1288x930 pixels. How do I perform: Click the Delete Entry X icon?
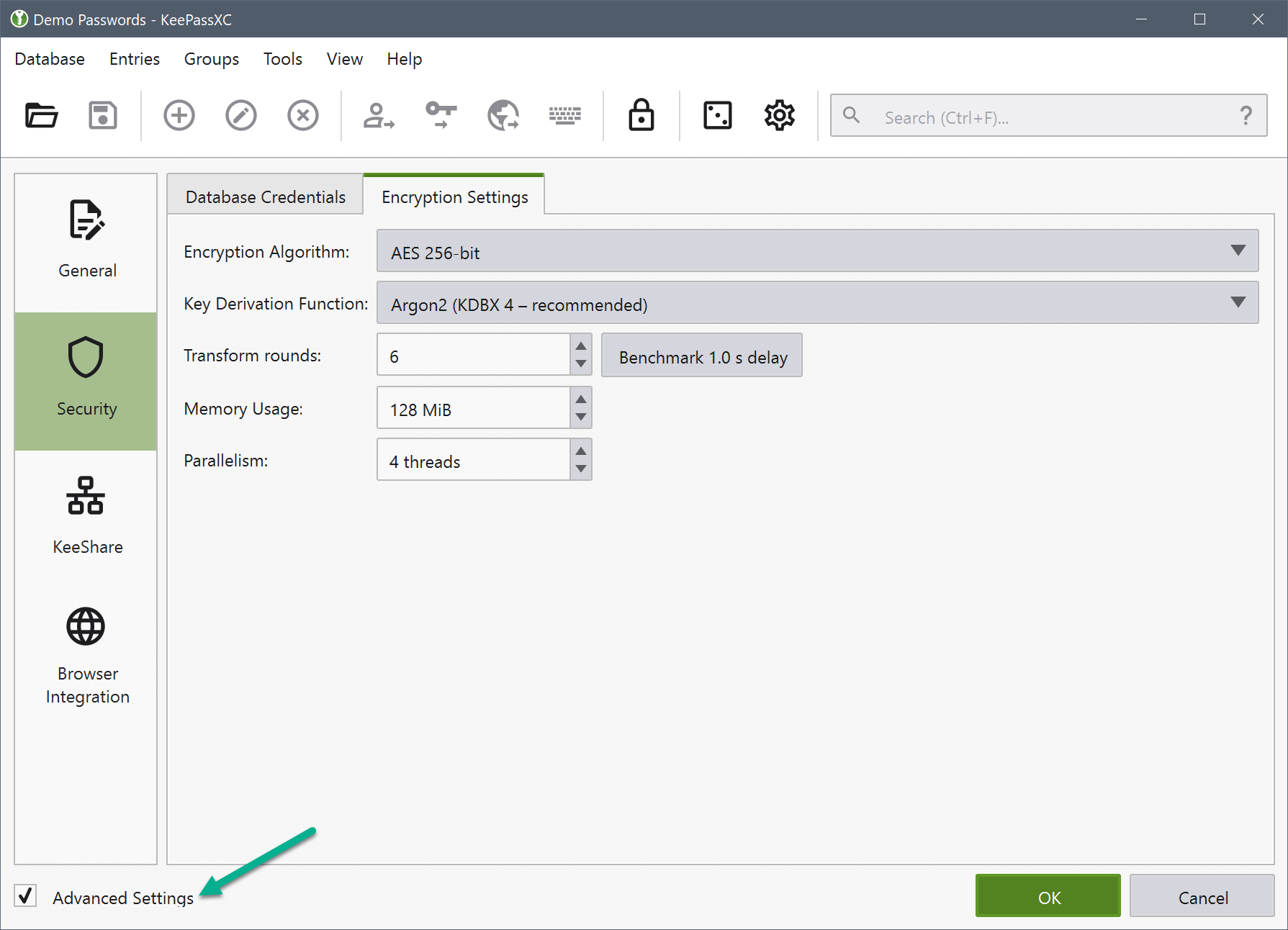pyautogui.click(x=303, y=115)
